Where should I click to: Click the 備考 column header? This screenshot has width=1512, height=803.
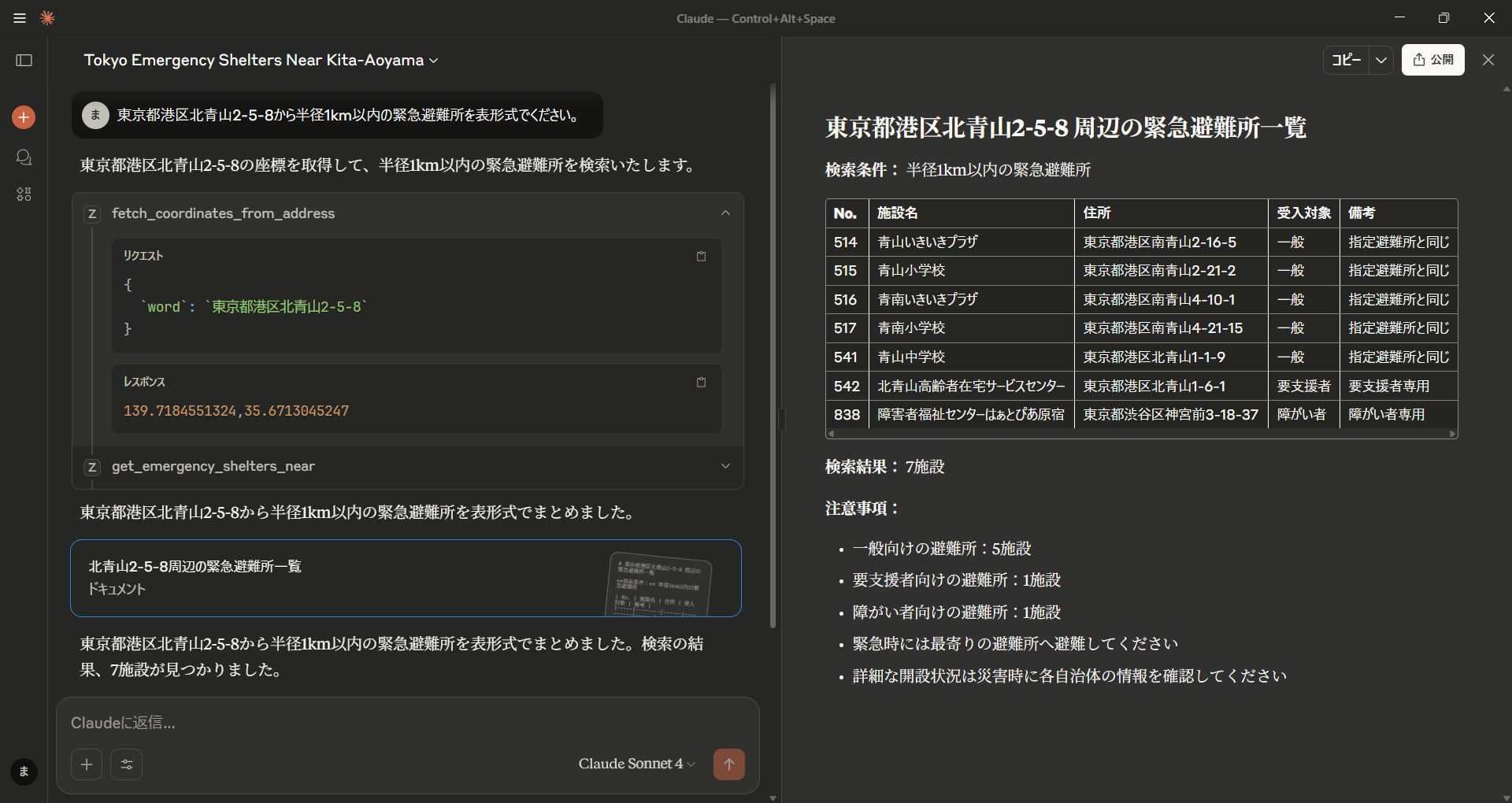click(x=1399, y=213)
